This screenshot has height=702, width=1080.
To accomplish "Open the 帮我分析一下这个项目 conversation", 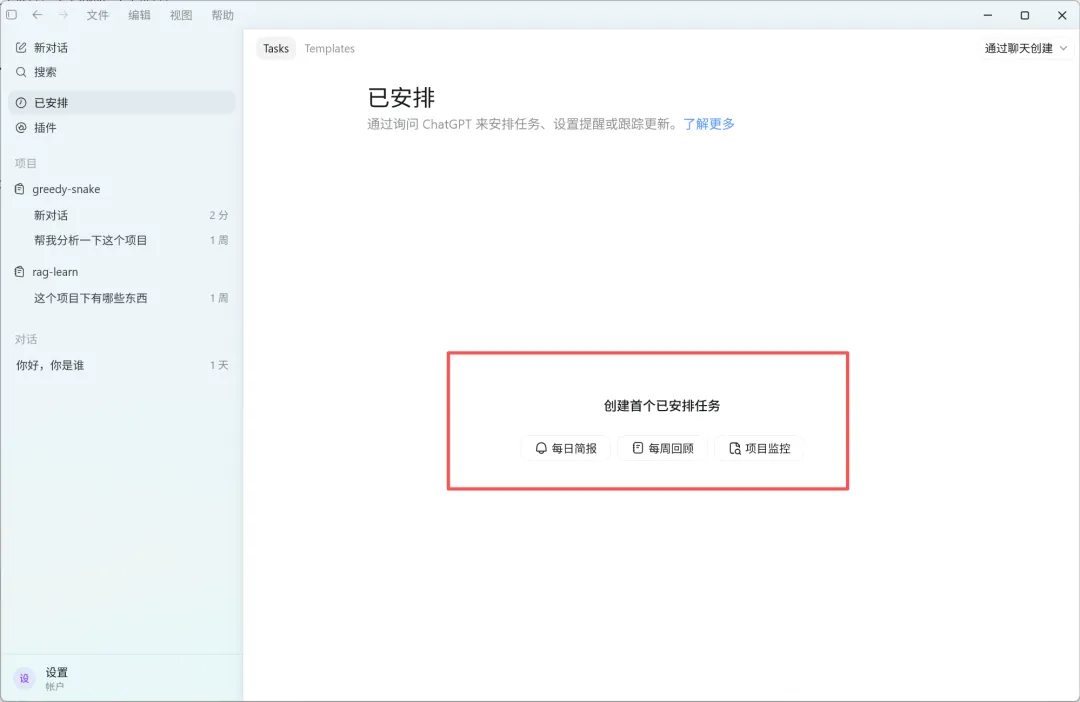I will pyautogui.click(x=121, y=240).
